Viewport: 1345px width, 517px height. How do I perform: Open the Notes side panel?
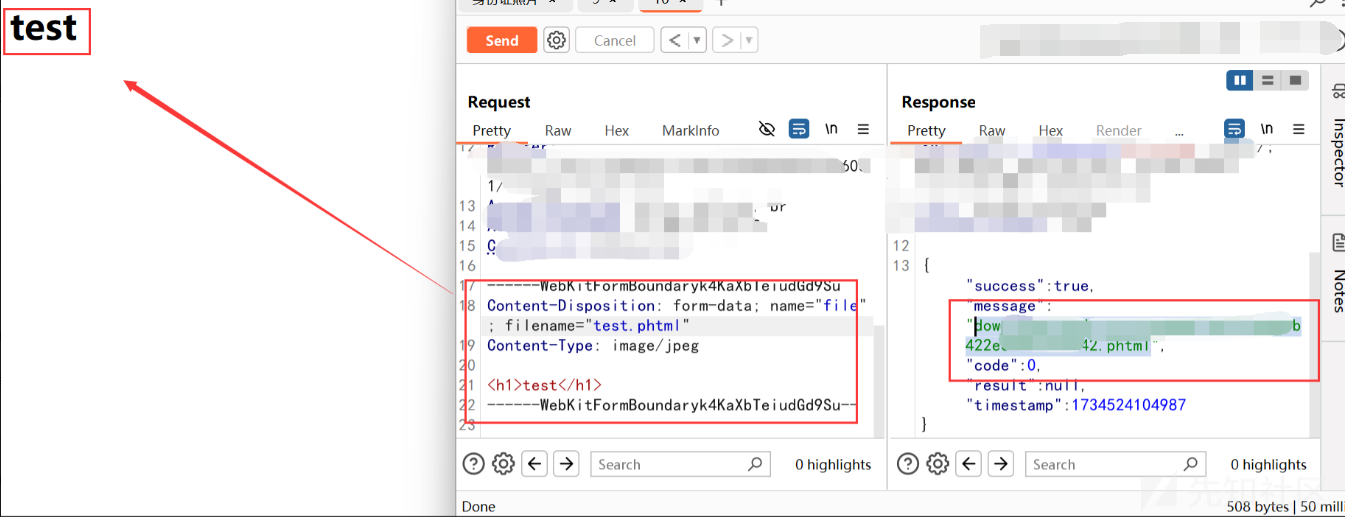(1338, 290)
